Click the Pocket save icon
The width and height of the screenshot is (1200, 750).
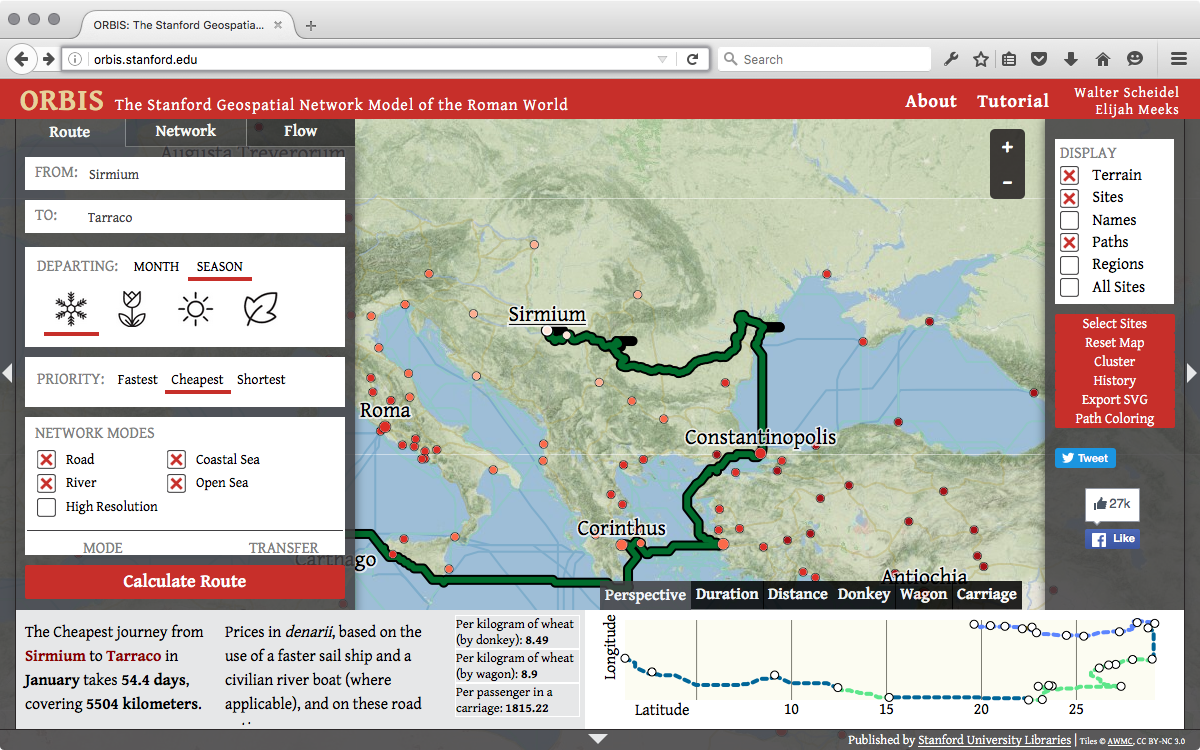(1040, 59)
